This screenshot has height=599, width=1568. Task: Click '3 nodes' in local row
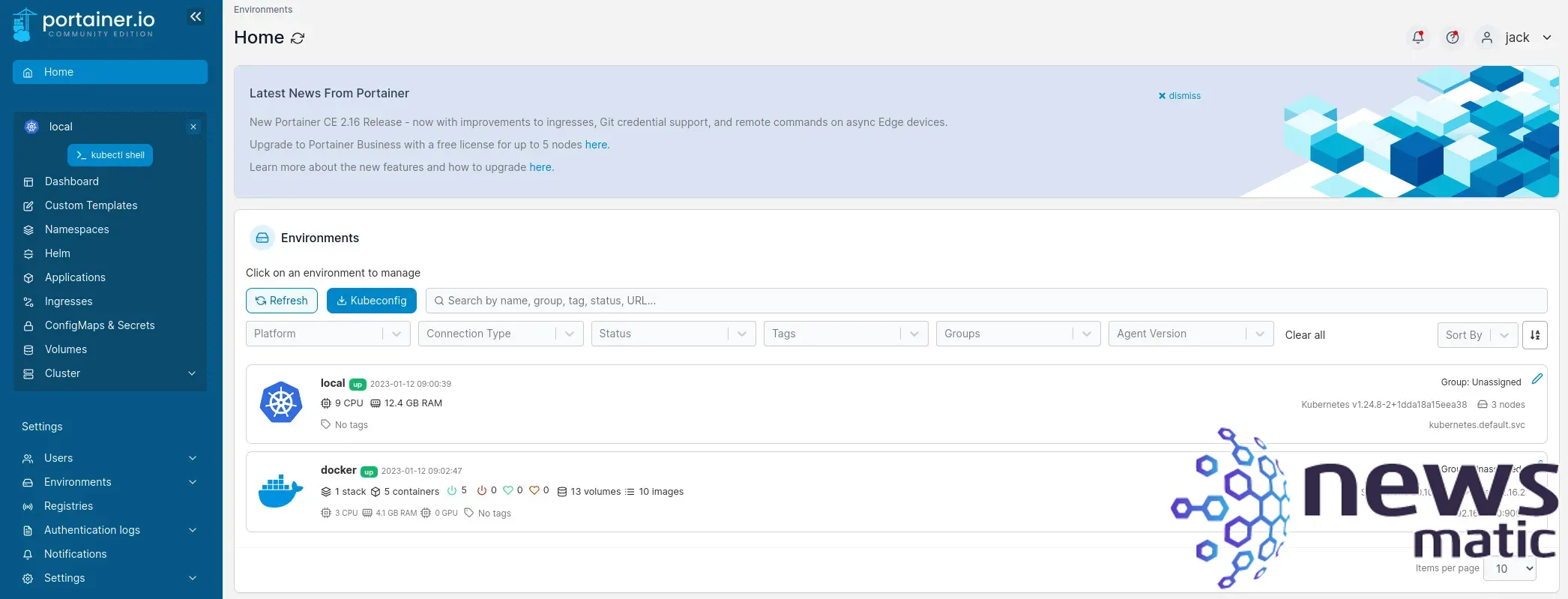coord(1501,405)
